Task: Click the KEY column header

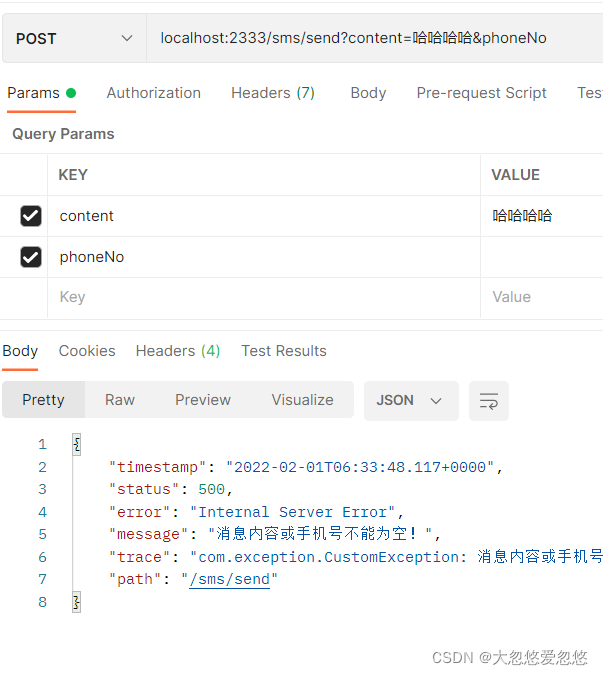Action: pyautogui.click(x=73, y=175)
